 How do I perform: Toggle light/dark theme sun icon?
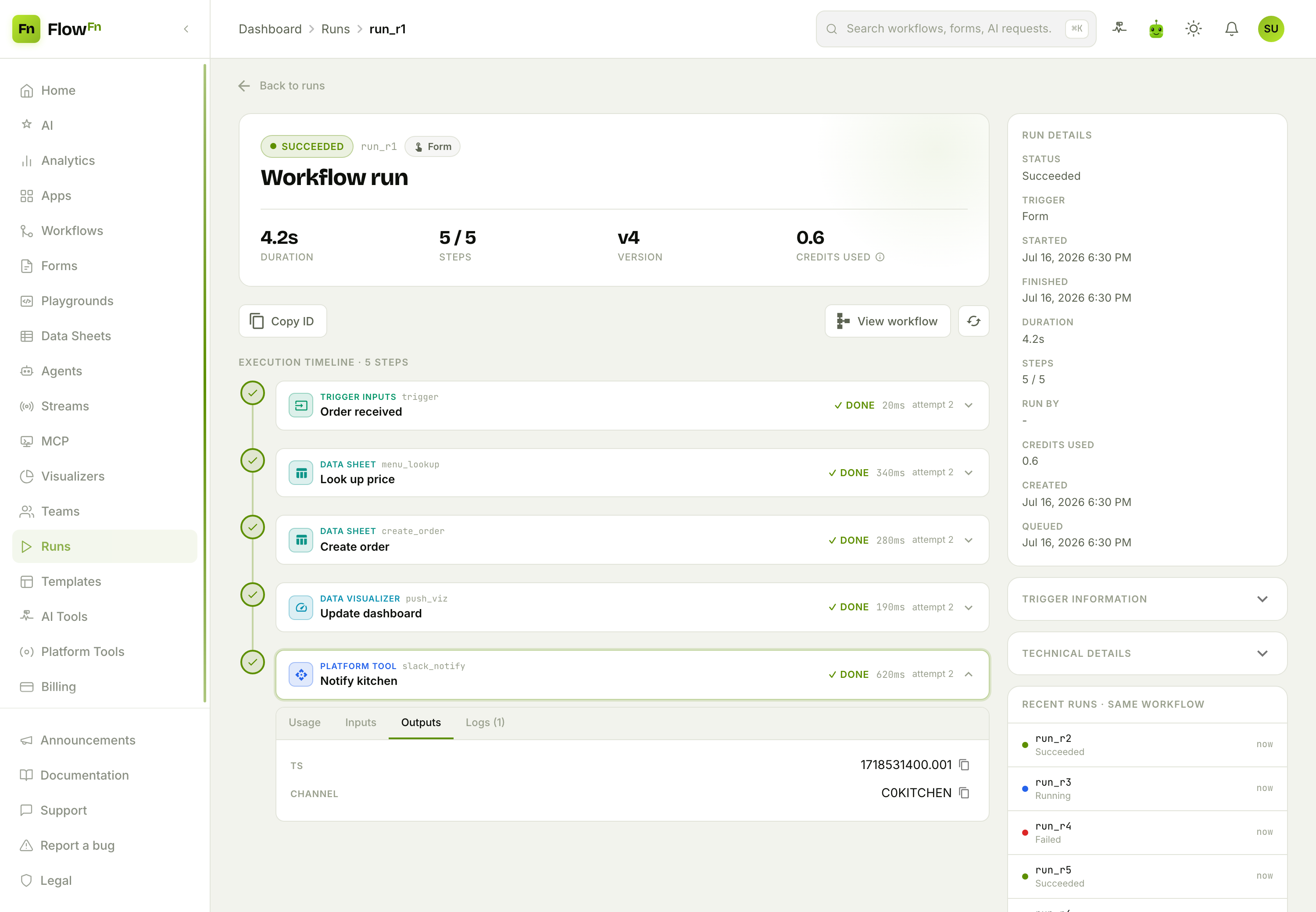click(1194, 28)
